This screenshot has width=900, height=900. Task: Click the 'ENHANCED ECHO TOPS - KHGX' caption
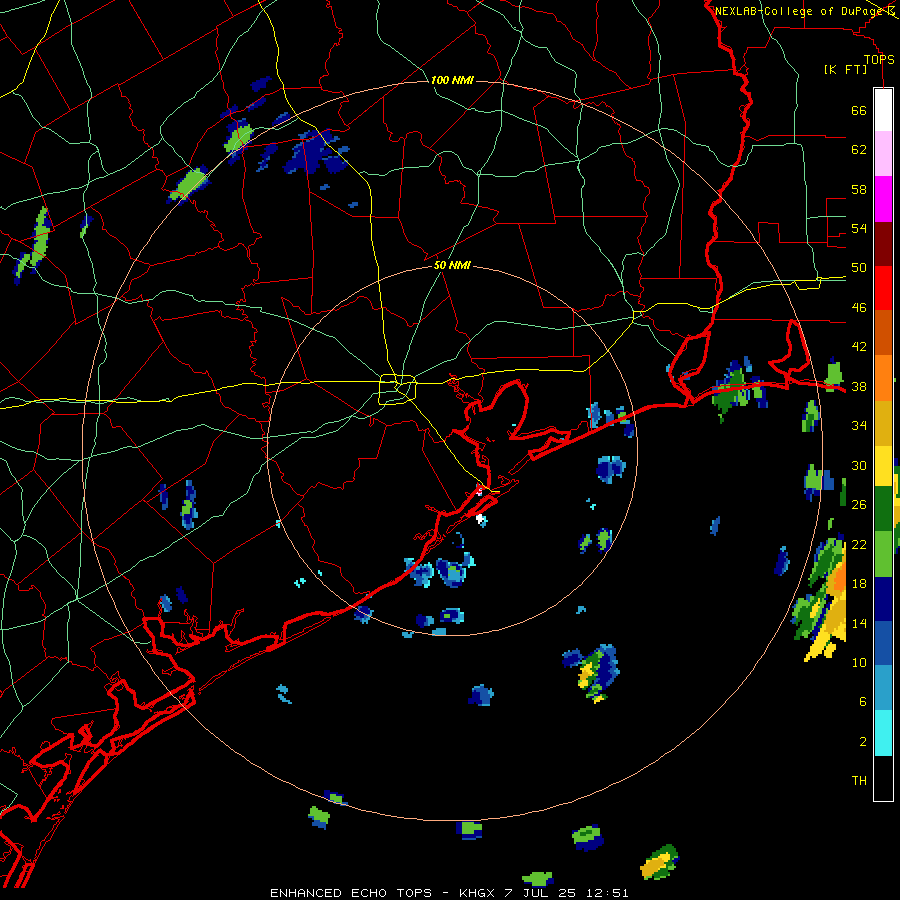(x=382, y=893)
